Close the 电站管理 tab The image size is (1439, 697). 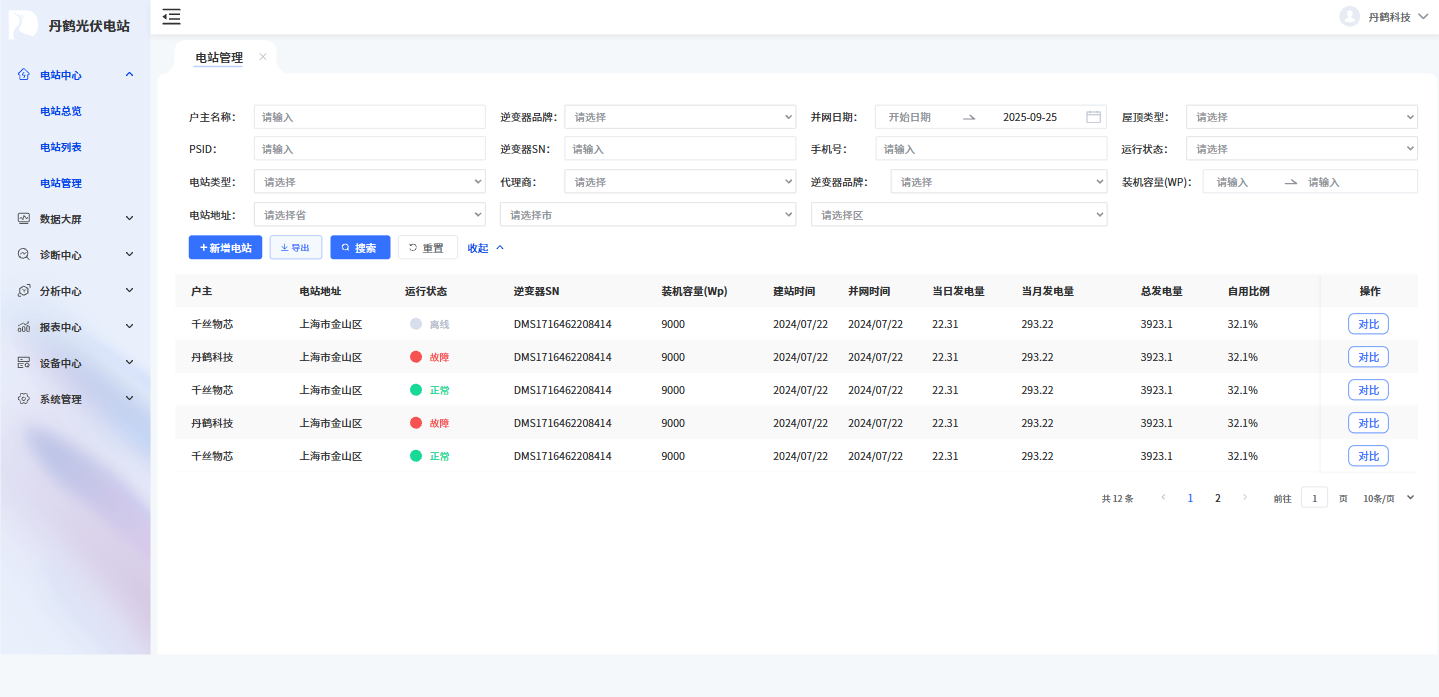pos(263,57)
